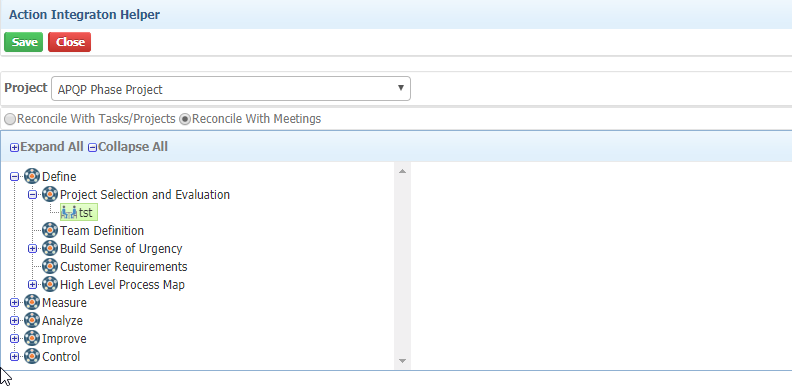Click the Control phase icon

pyautogui.click(x=32, y=356)
